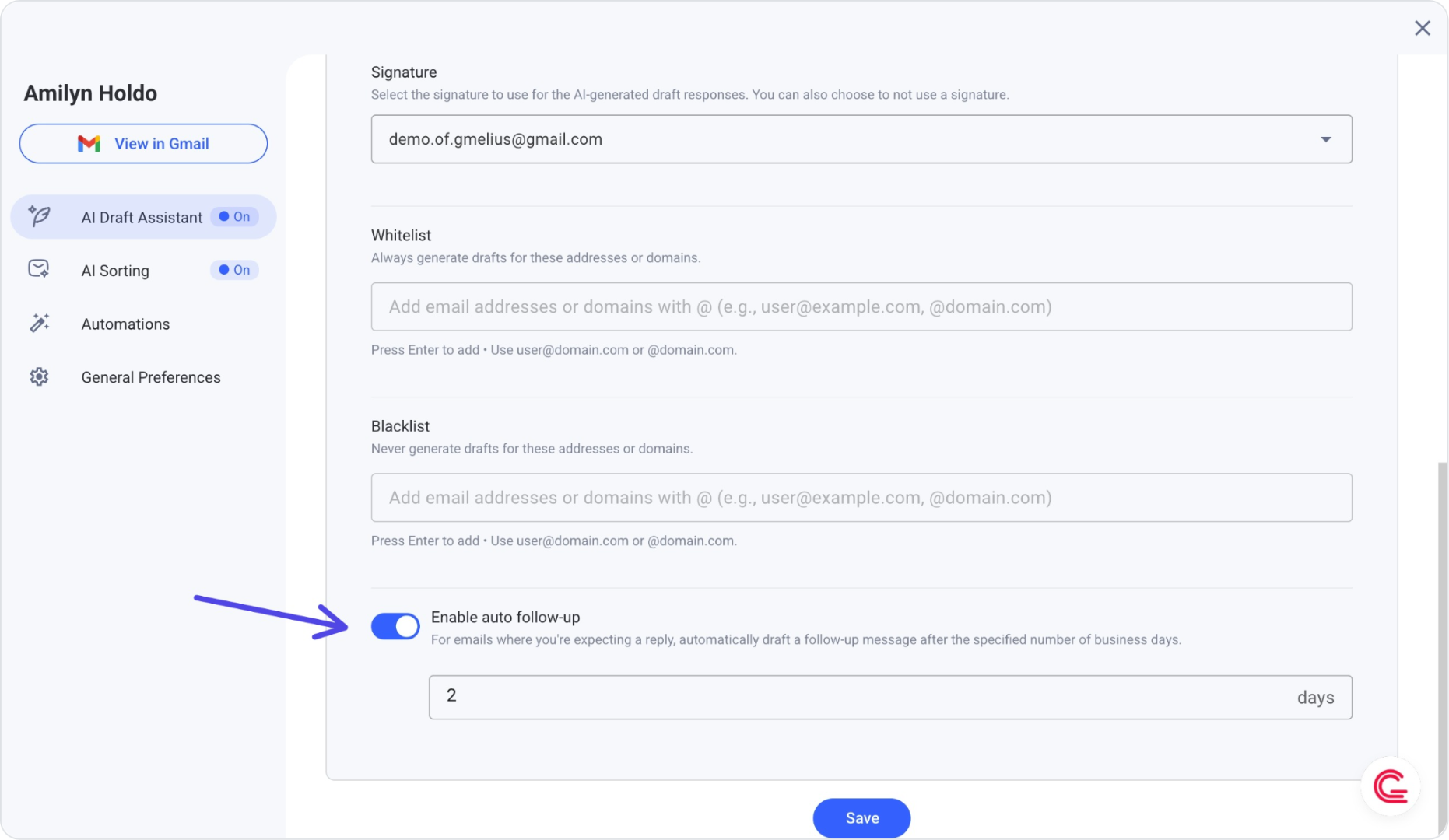Disable the auto follow-up toggle
Viewport: 1449px width, 840px height.
[x=395, y=626]
